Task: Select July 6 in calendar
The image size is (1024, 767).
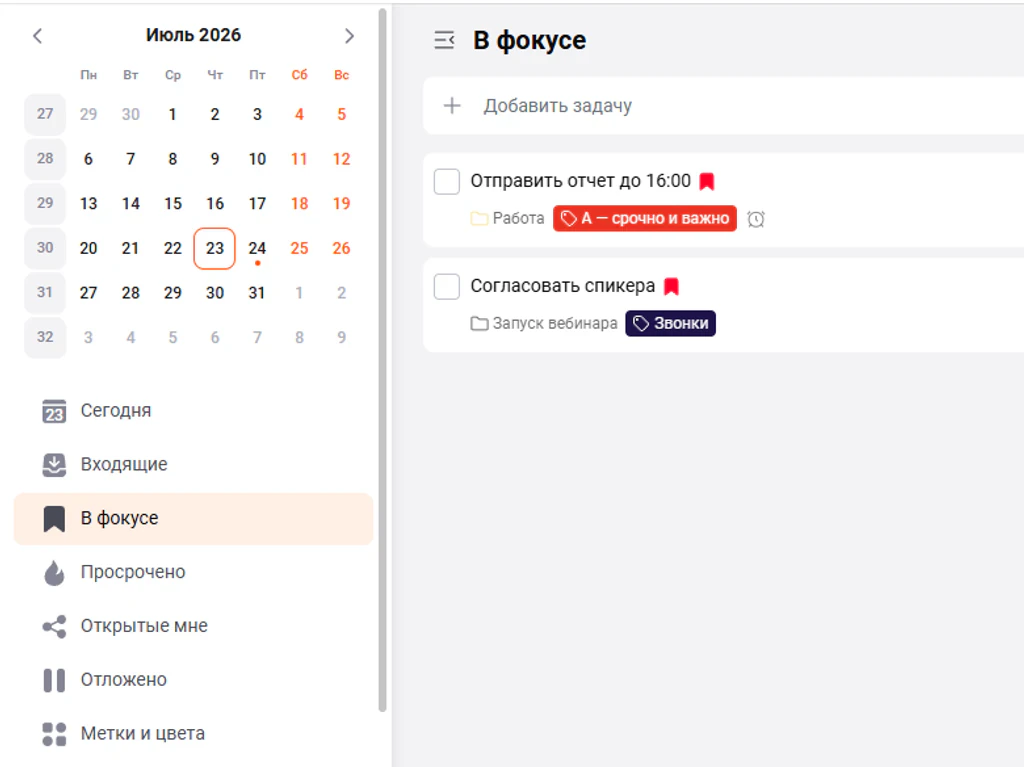Action: (88, 159)
